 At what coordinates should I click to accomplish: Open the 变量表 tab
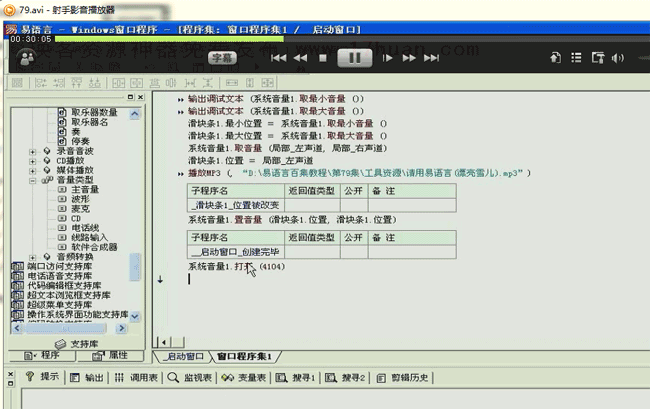(244, 378)
